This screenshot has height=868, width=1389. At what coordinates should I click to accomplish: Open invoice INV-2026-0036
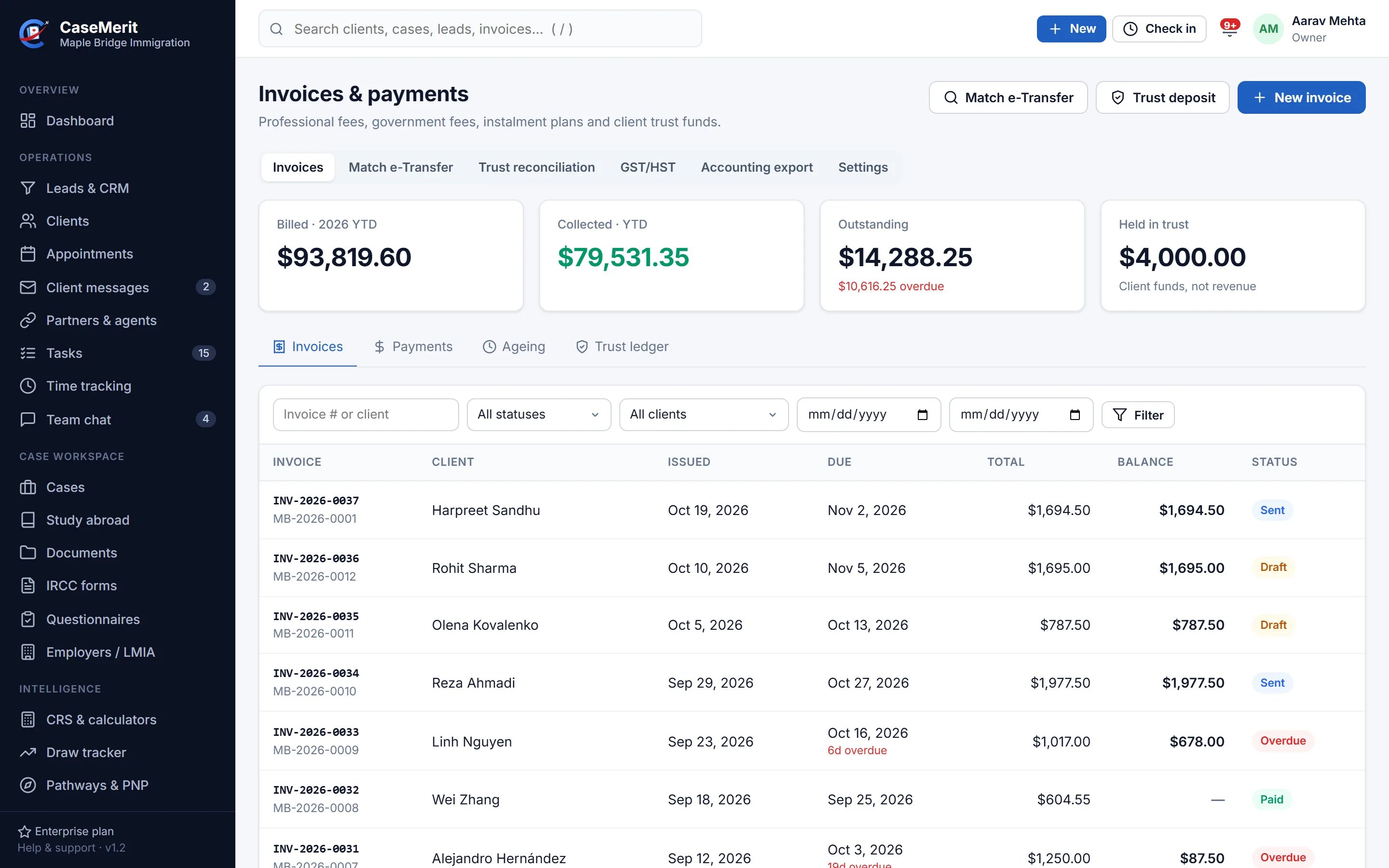(316, 558)
